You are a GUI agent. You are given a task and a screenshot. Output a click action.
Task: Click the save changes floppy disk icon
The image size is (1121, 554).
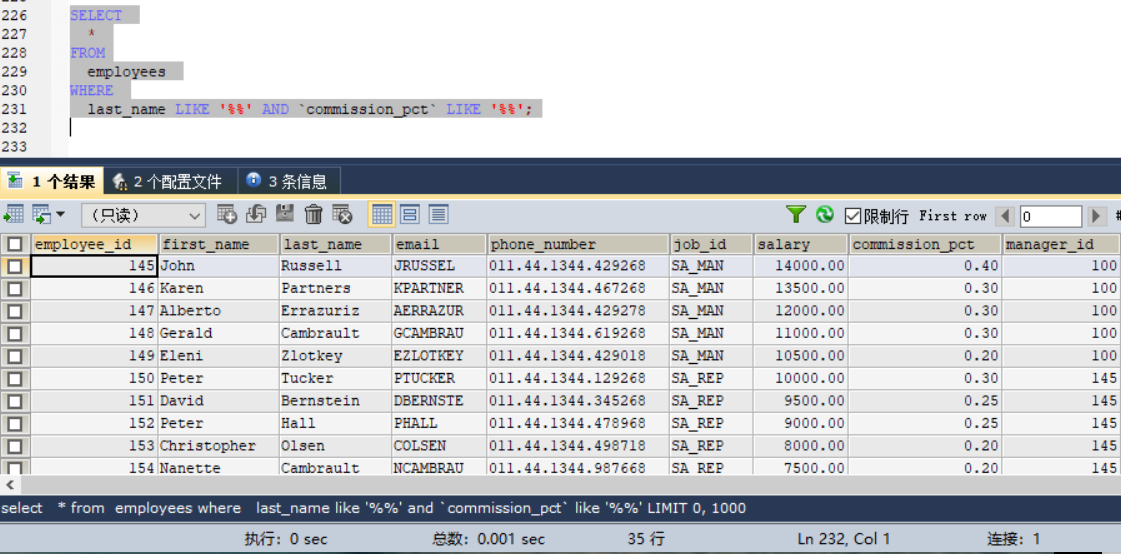(285, 214)
